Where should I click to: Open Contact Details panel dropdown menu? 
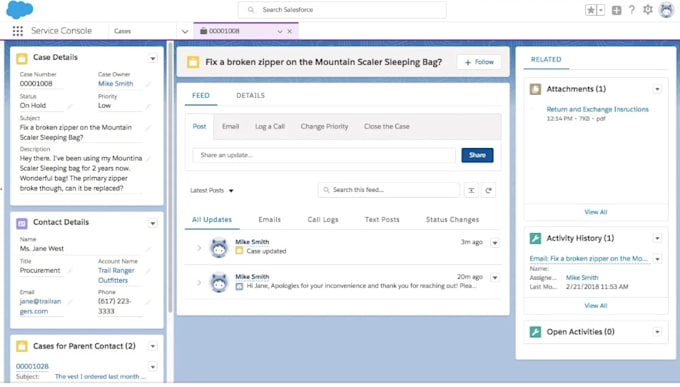(153, 223)
